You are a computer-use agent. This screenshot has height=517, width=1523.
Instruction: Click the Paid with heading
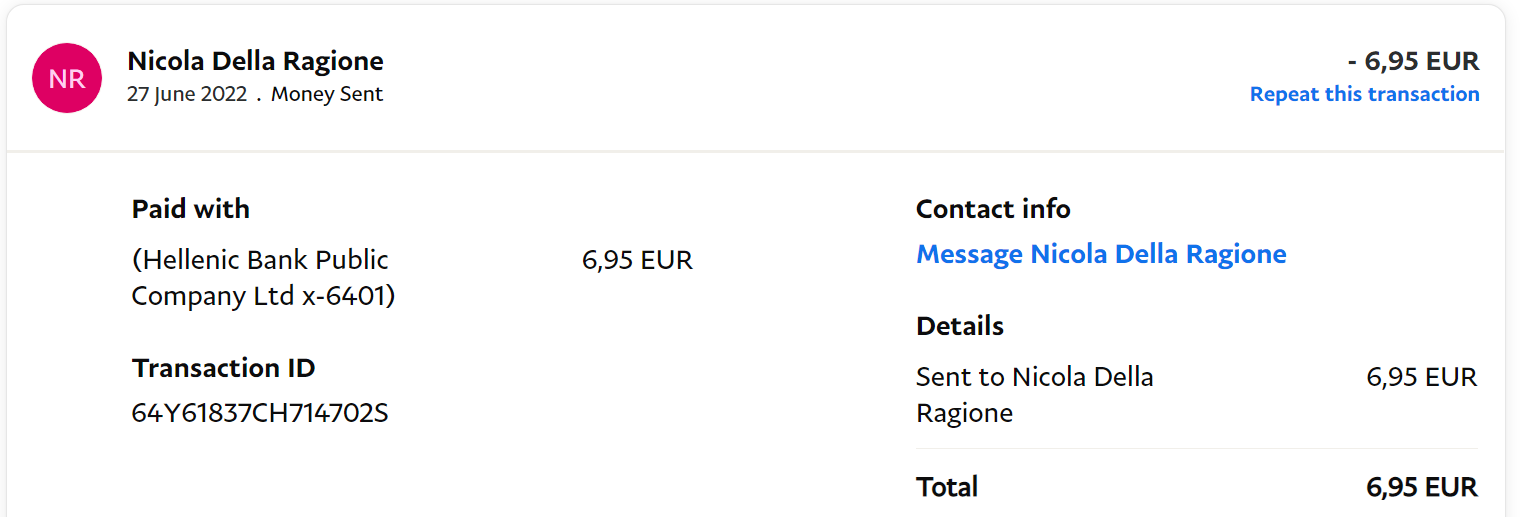tap(190, 209)
